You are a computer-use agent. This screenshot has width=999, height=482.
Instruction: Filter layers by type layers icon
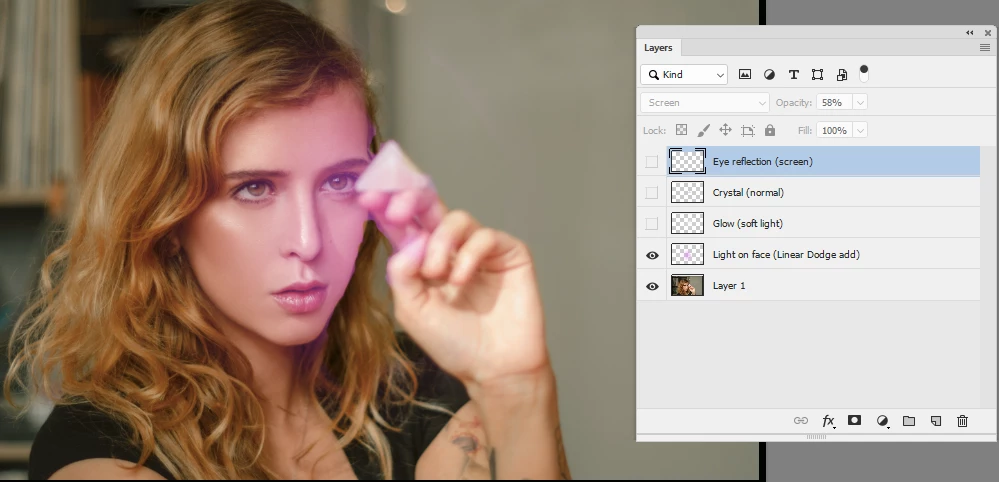pyautogui.click(x=793, y=74)
